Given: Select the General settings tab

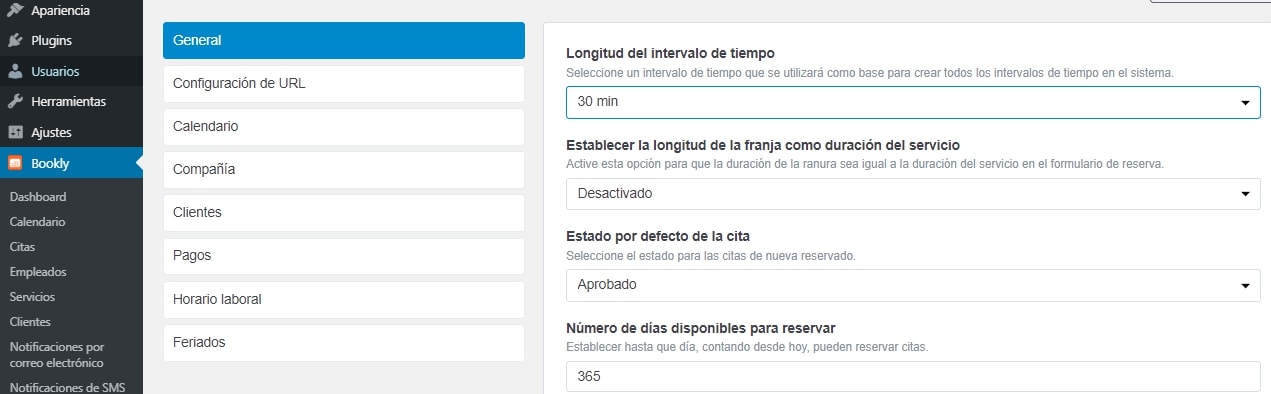Looking at the screenshot, I should click(344, 41).
